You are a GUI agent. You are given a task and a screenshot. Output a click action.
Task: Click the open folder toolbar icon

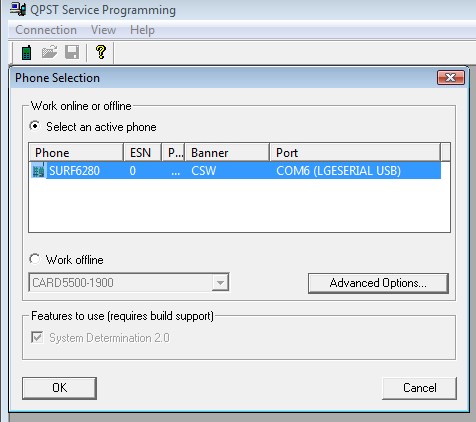[50, 52]
